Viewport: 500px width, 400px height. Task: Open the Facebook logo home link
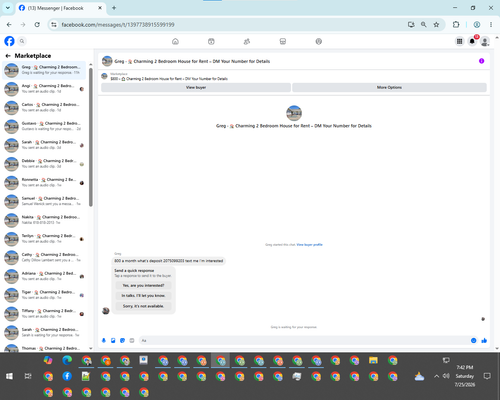9,41
